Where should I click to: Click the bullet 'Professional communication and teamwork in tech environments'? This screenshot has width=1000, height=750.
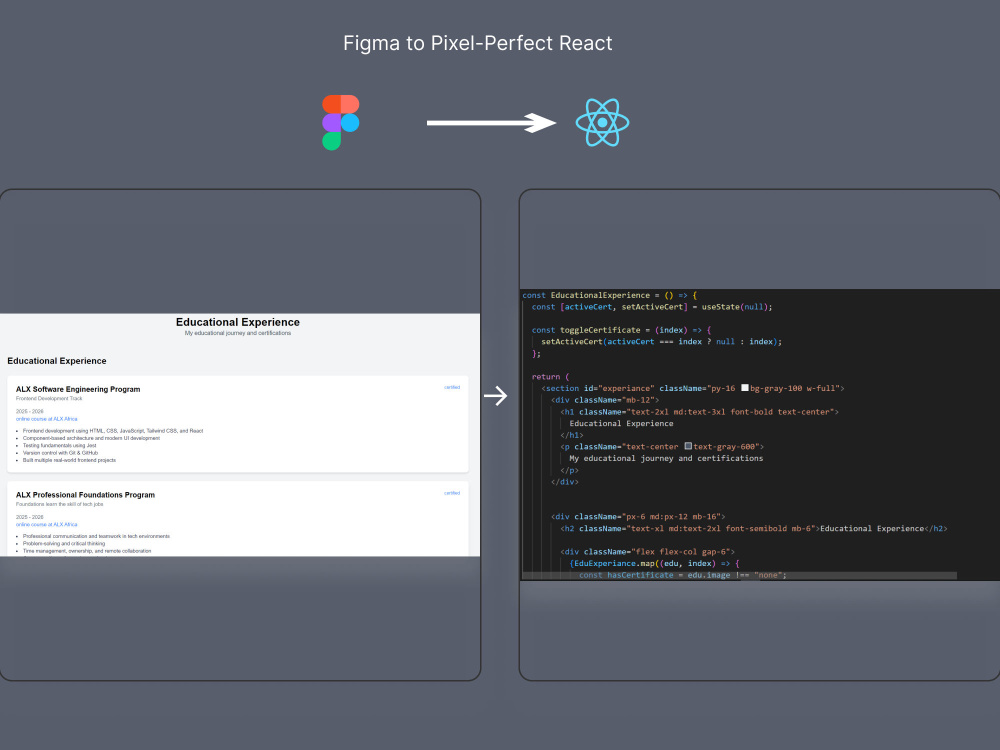tap(96, 536)
